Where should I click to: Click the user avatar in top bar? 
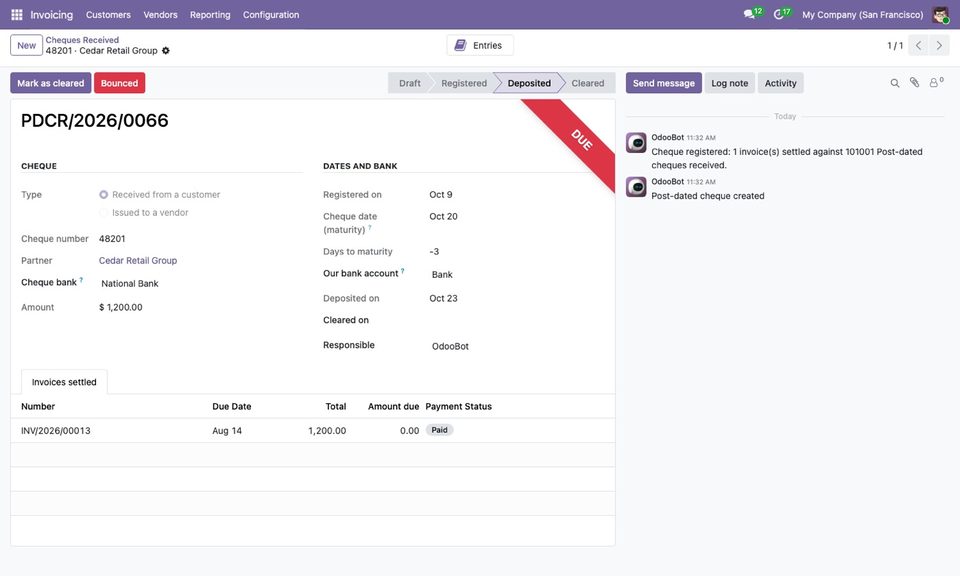[940, 15]
